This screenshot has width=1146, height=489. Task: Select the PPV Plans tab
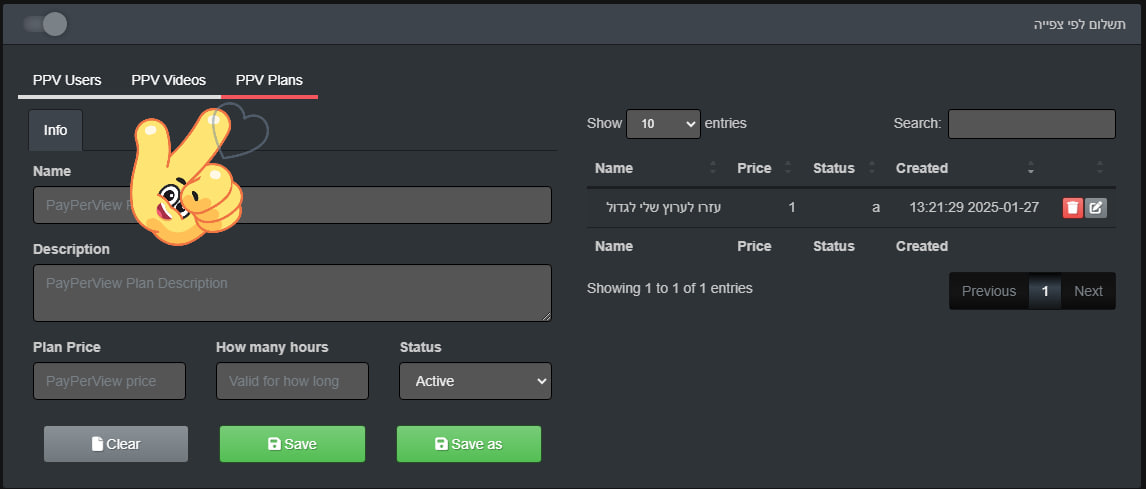pyautogui.click(x=269, y=80)
